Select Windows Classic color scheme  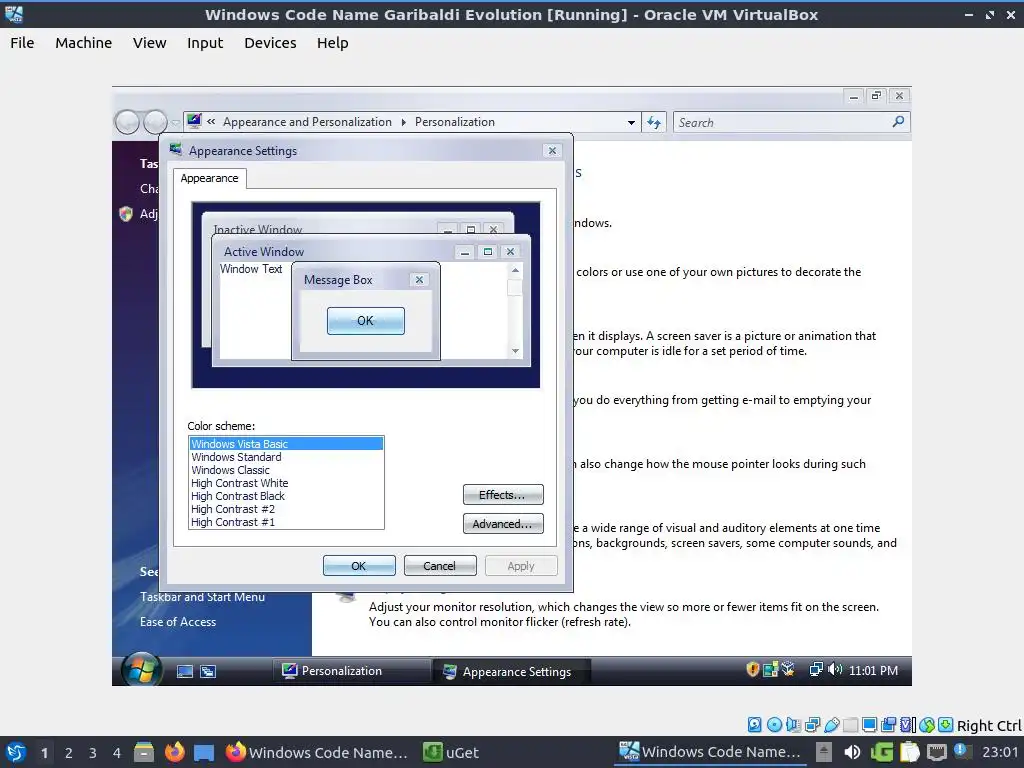286,470
